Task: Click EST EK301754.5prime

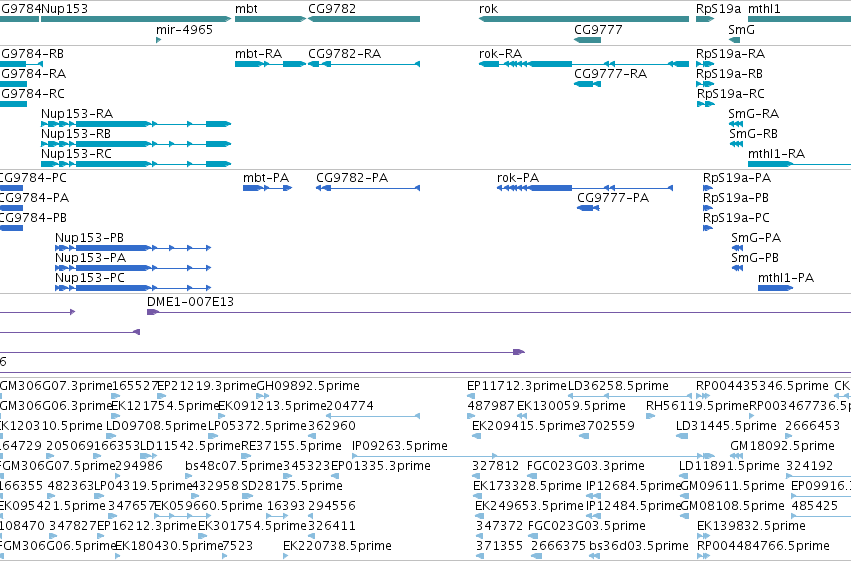Action: click(201, 536)
